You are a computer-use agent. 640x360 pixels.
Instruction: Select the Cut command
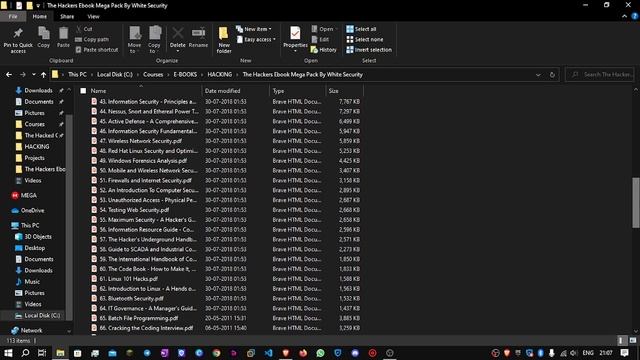coord(84,29)
